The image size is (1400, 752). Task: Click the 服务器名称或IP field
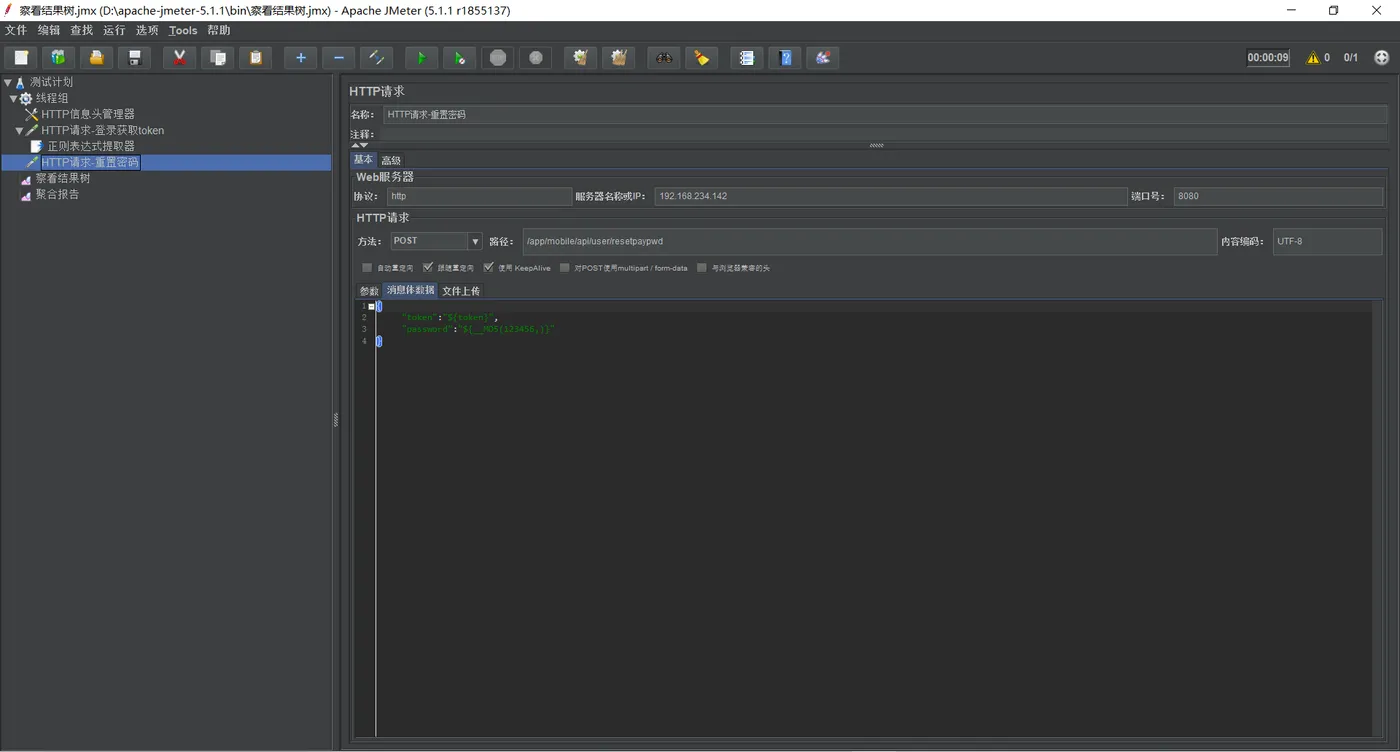890,197
